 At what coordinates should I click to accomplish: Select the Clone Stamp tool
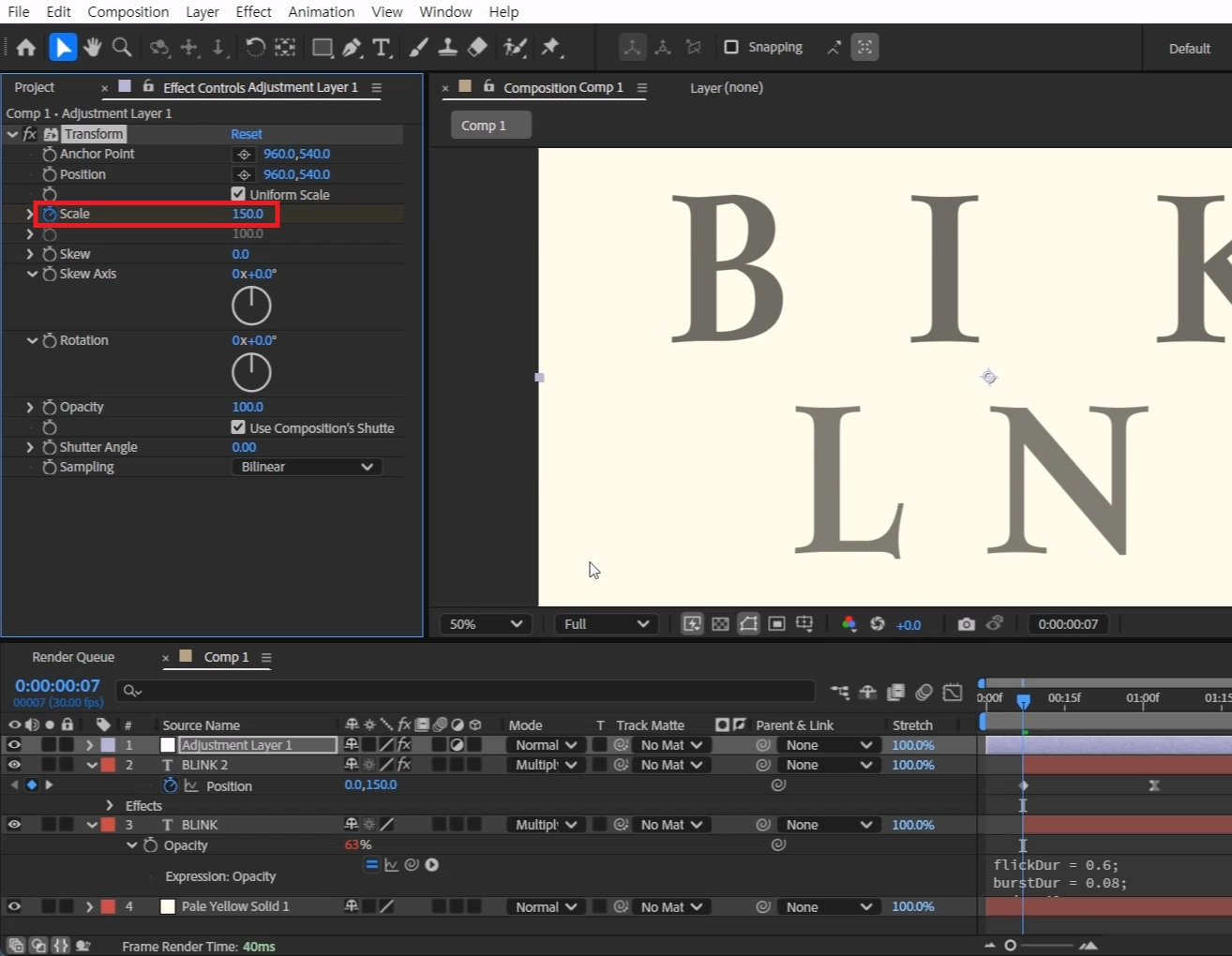[448, 47]
